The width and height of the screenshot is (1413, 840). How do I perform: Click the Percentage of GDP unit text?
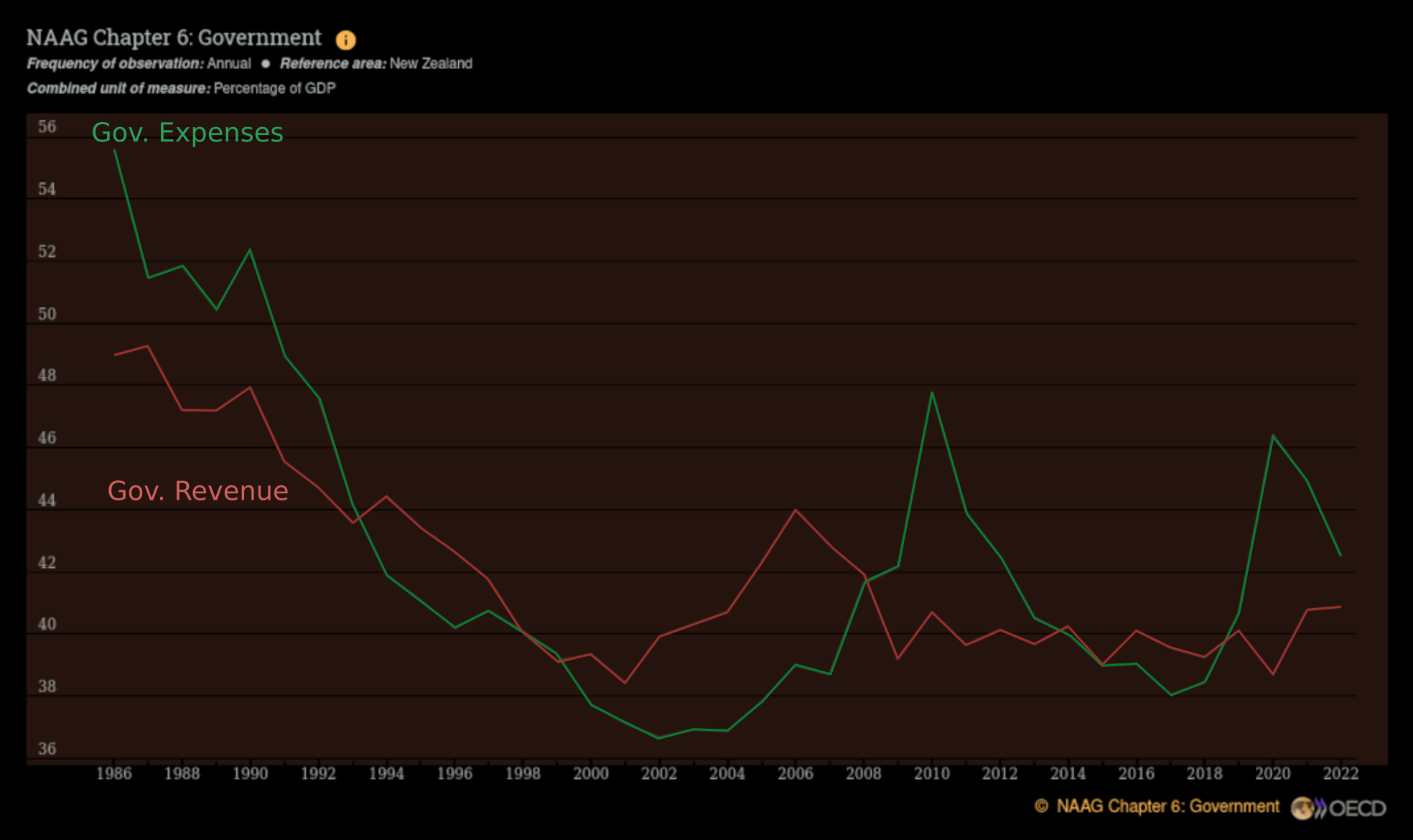click(x=274, y=88)
